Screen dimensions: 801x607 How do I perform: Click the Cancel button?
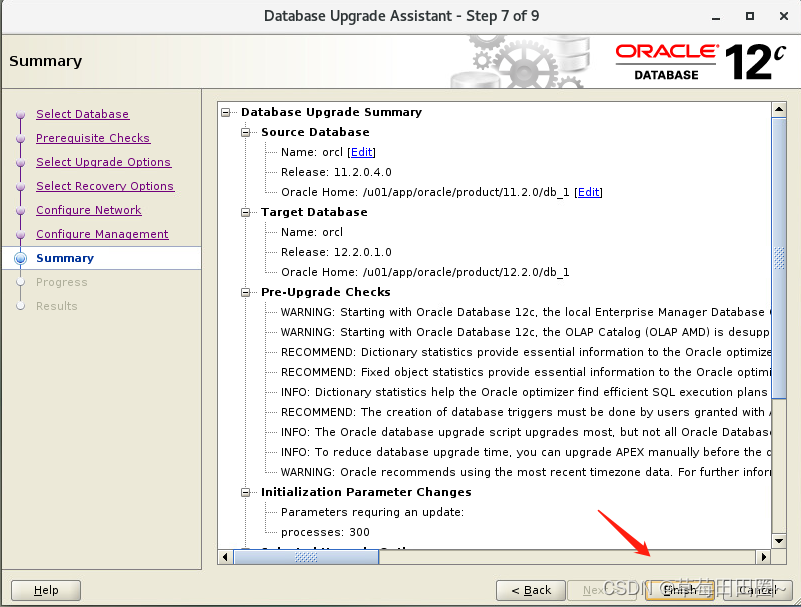758,590
